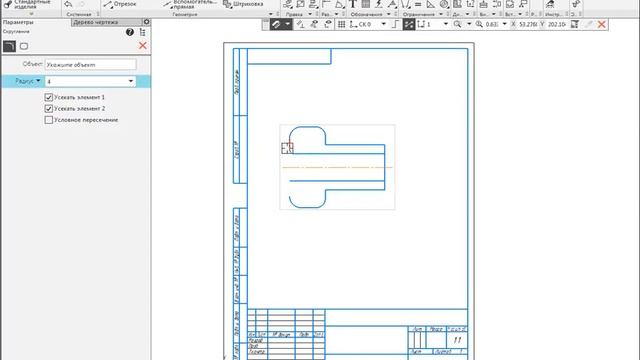Viewport: 640px width, 360px height.
Task: Click the title block sheet number 11
Action: [458, 340]
